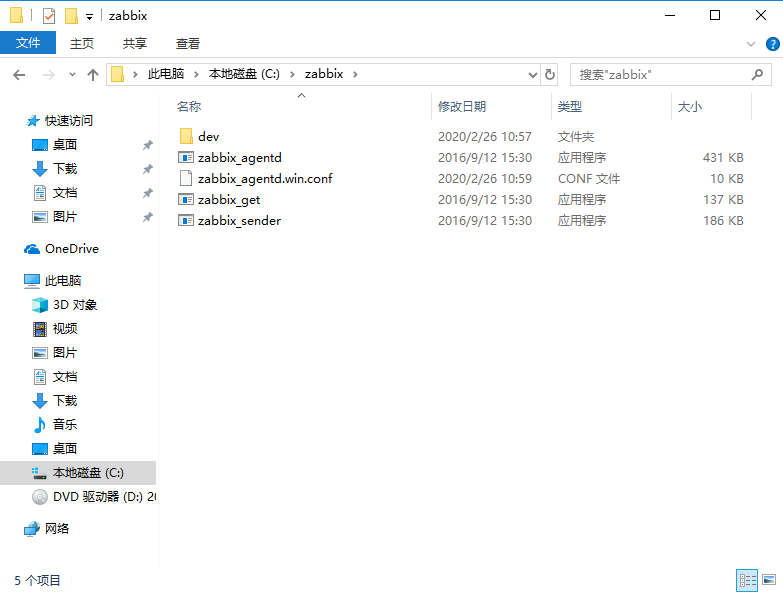Click the pin icon beside quick access 下载
The image size is (783, 592).
(147, 169)
